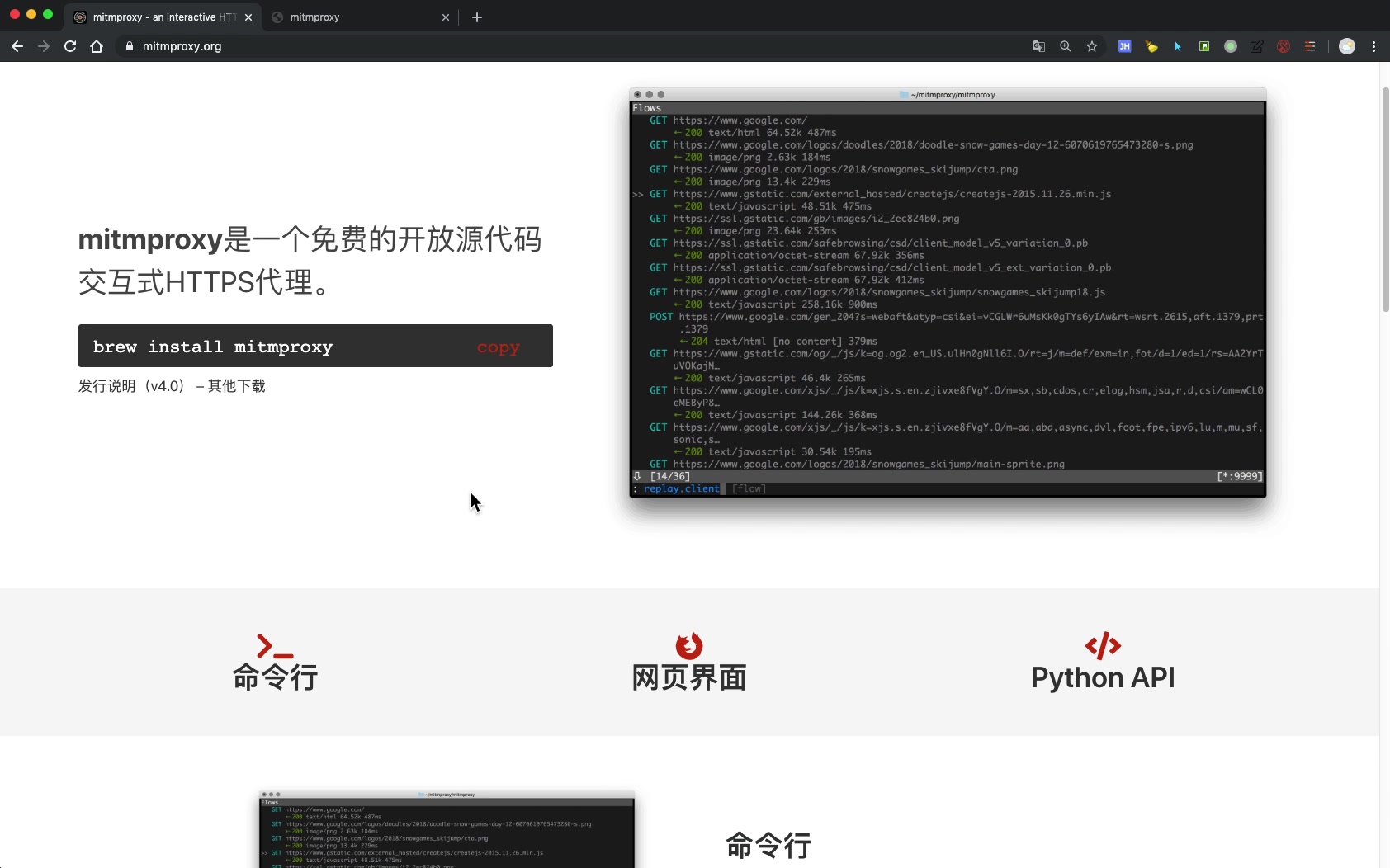Open the orange list-lines extension

(x=1310, y=46)
